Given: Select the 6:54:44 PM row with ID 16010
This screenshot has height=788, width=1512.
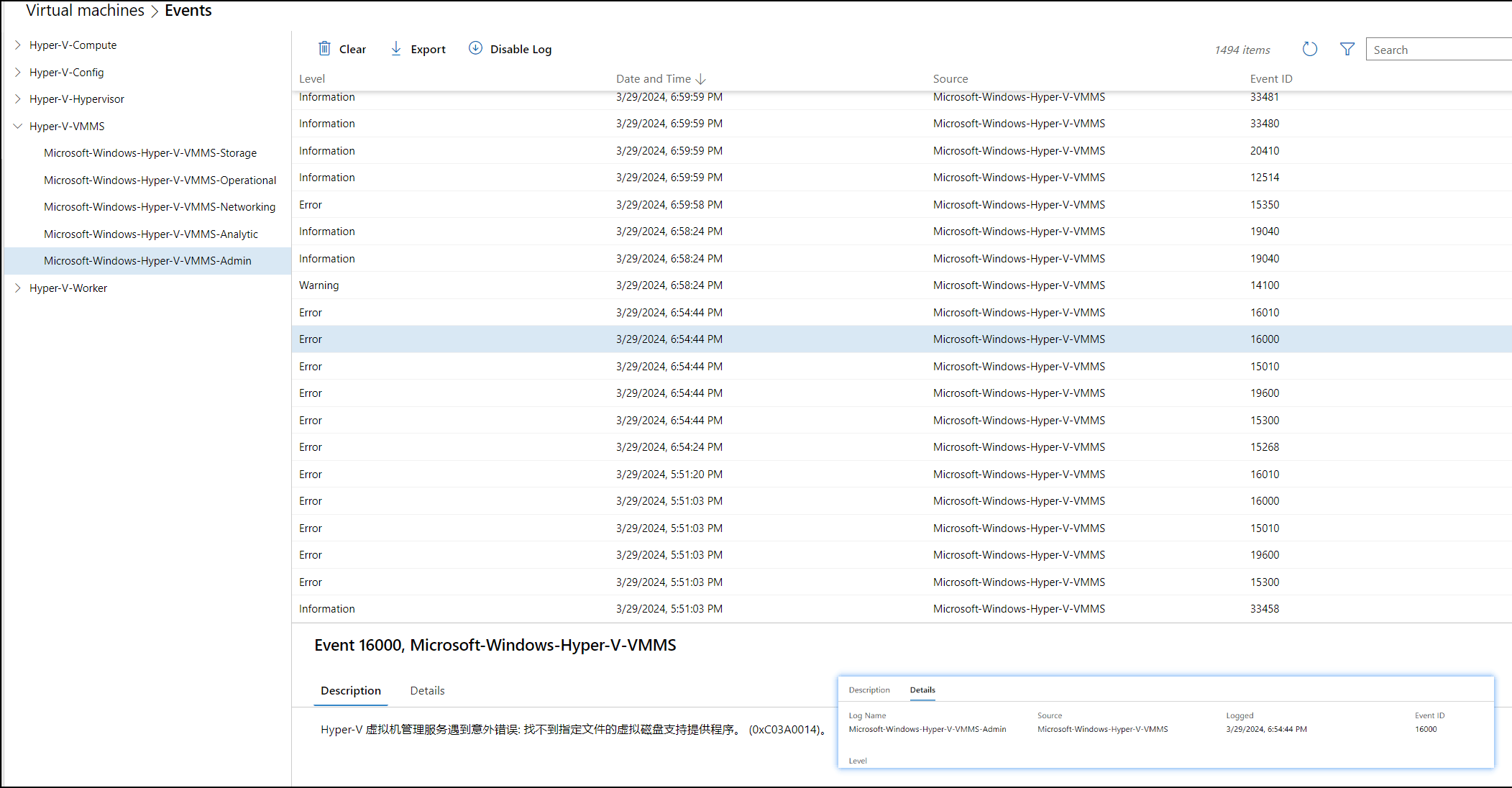Looking at the screenshot, I should point(902,313).
